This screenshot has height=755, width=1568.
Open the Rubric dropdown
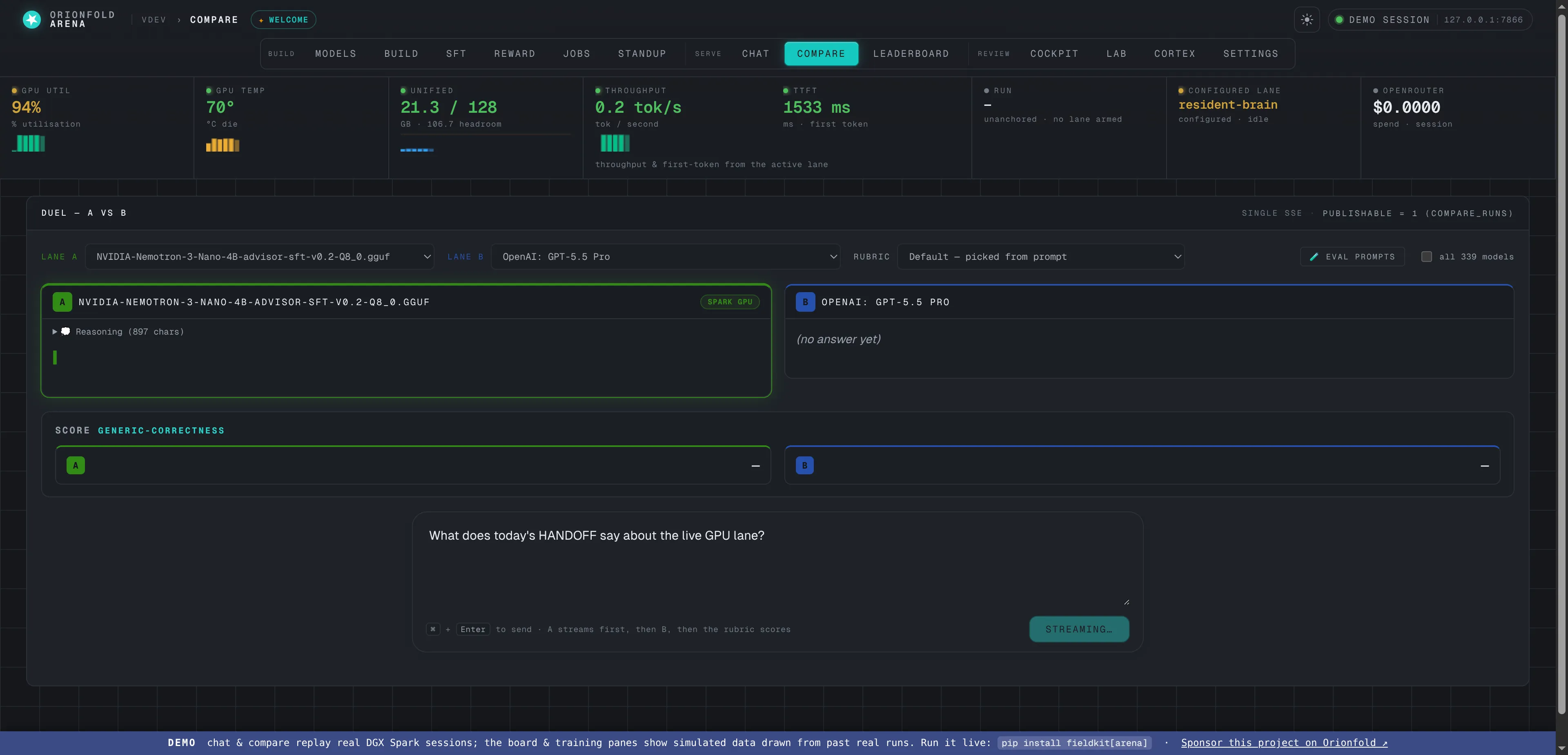[1040, 257]
